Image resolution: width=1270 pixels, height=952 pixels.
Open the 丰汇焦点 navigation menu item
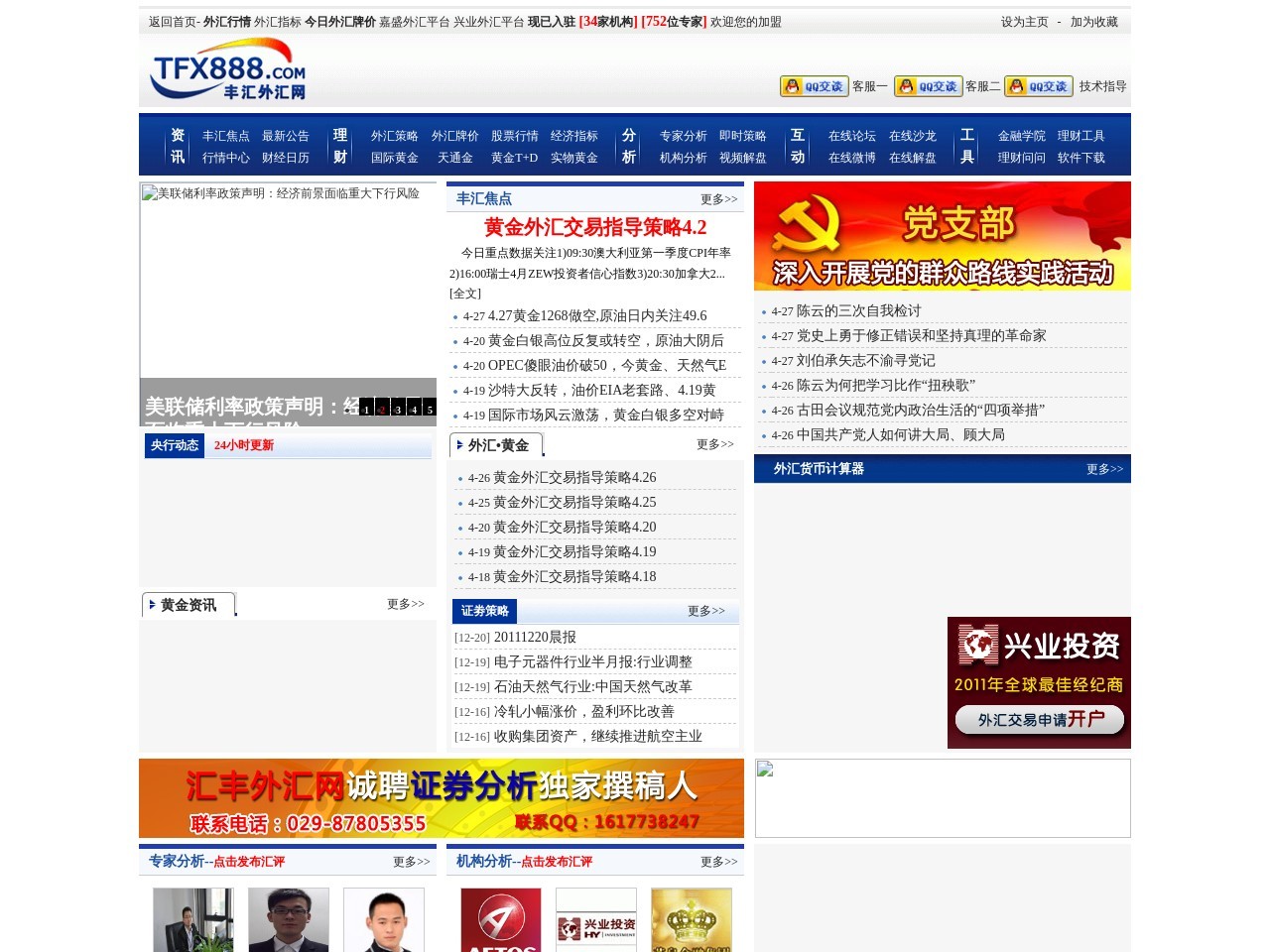click(226, 133)
